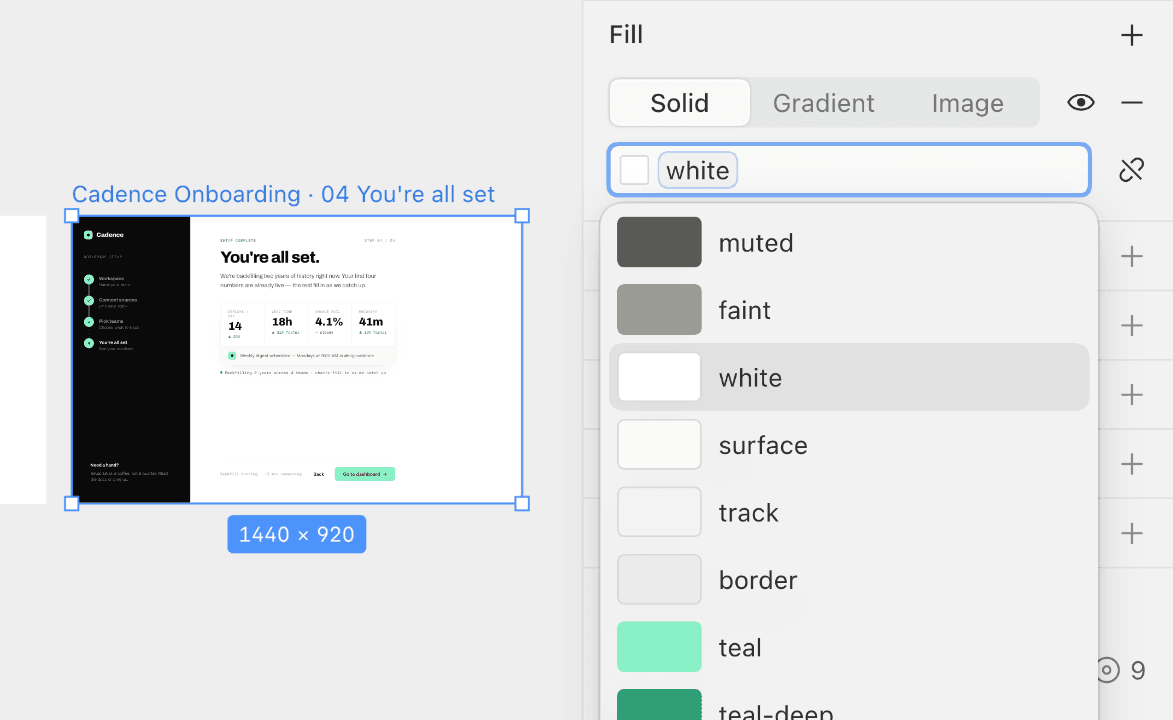Click the white color variable input field
The image size is (1173, 720).
point(848,170)
